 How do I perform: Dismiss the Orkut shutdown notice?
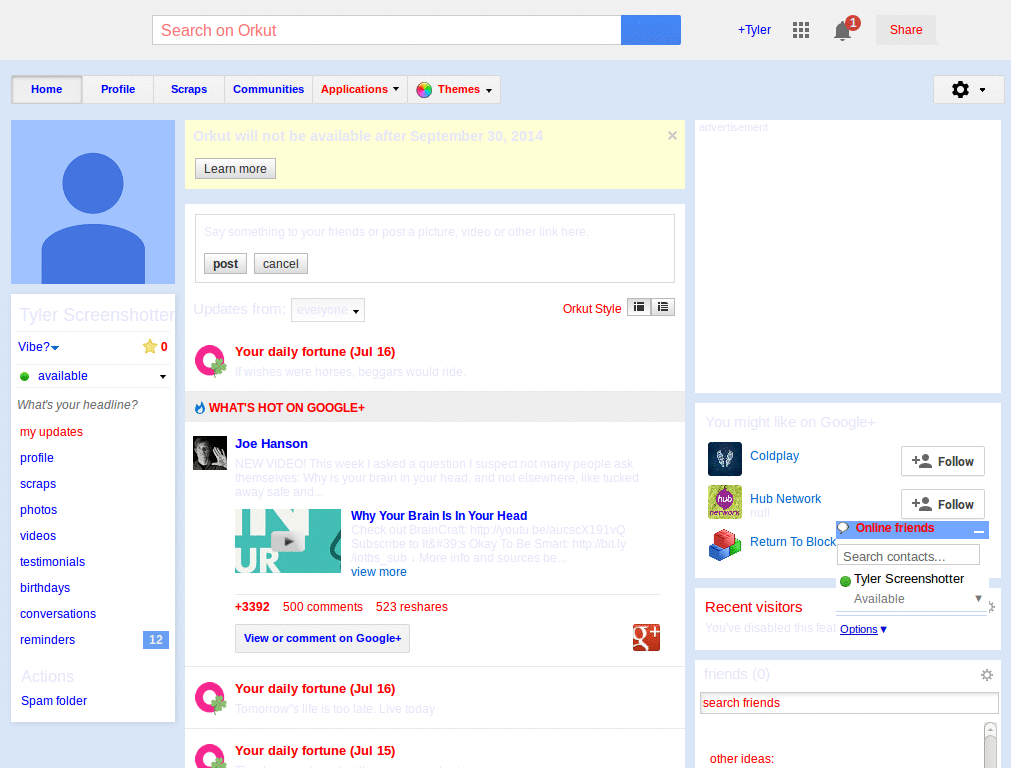pos(672,136)
